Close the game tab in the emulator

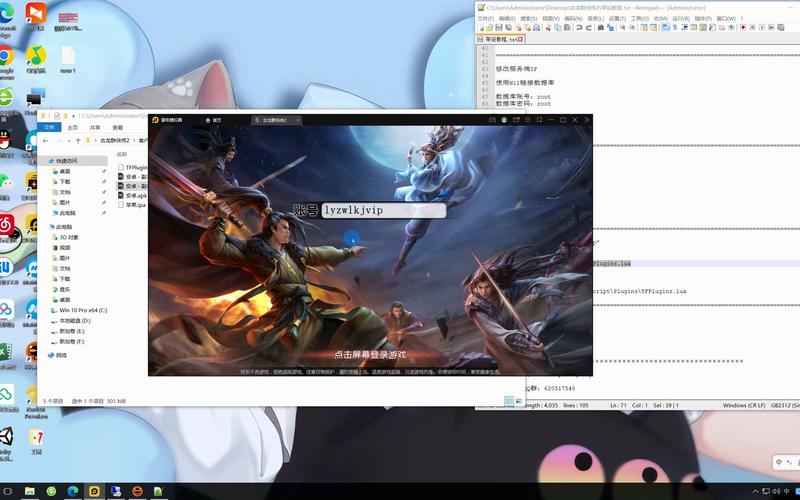tap(297, 120)
